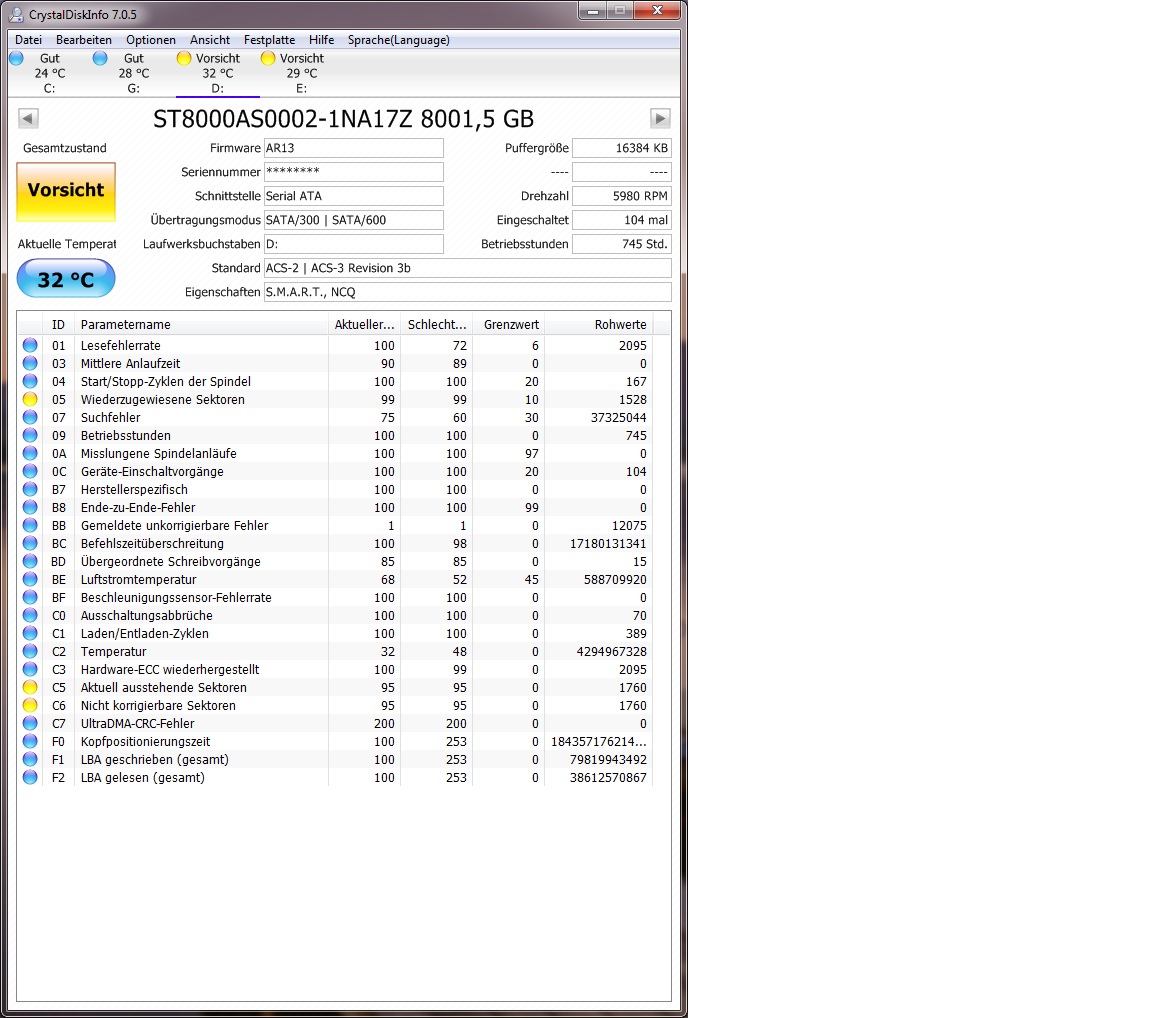Click status icon for Misslungene Spindelanläufe
The height and width of the screenshot is (1018, 1152).
click(30, 453)
